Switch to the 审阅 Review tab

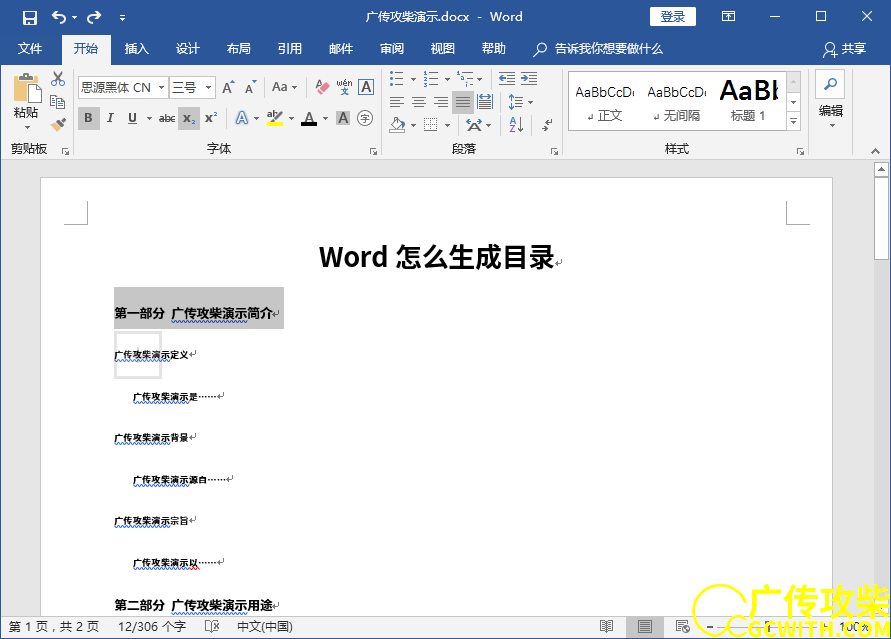(x=392, y=49)
